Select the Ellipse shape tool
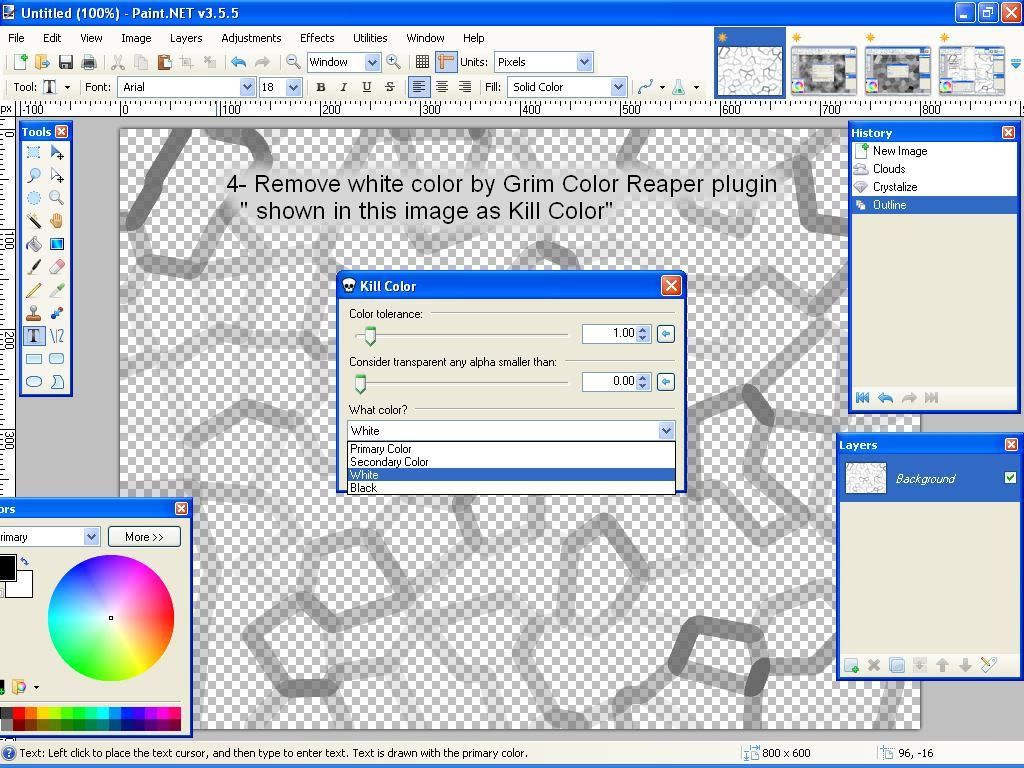The width and height of the screenshot is (1024, 768). [x=33, y=381]
